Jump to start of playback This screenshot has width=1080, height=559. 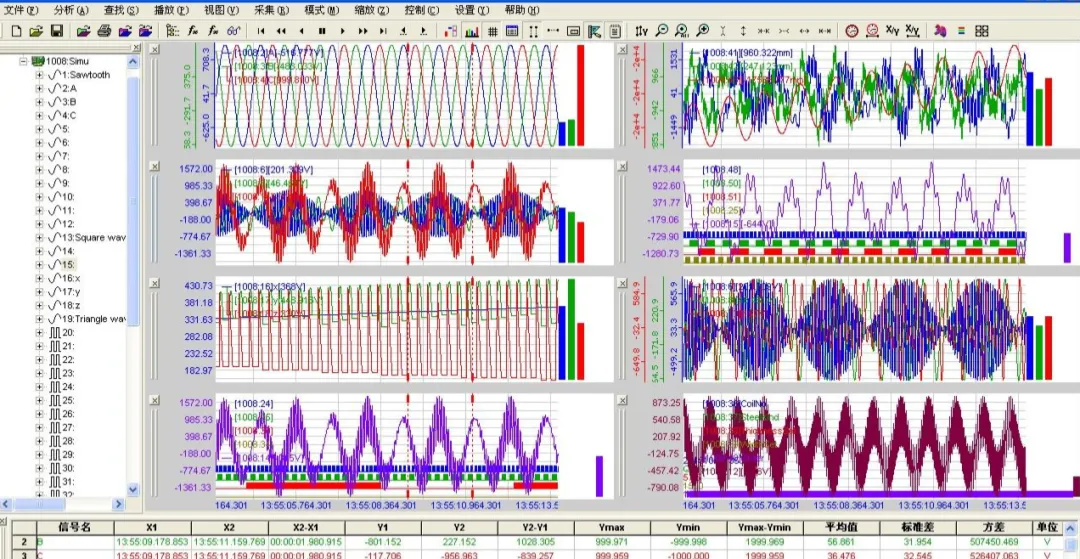(261, 31)
